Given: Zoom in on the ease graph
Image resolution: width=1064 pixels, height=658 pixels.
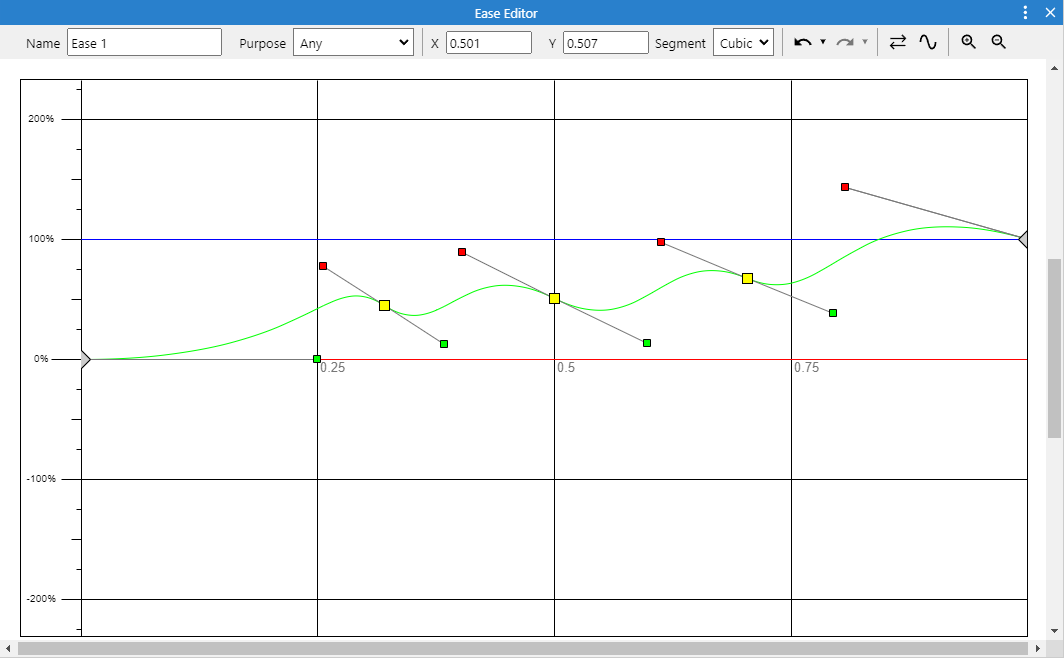Looking at the screenshot, I should point(967,42).
